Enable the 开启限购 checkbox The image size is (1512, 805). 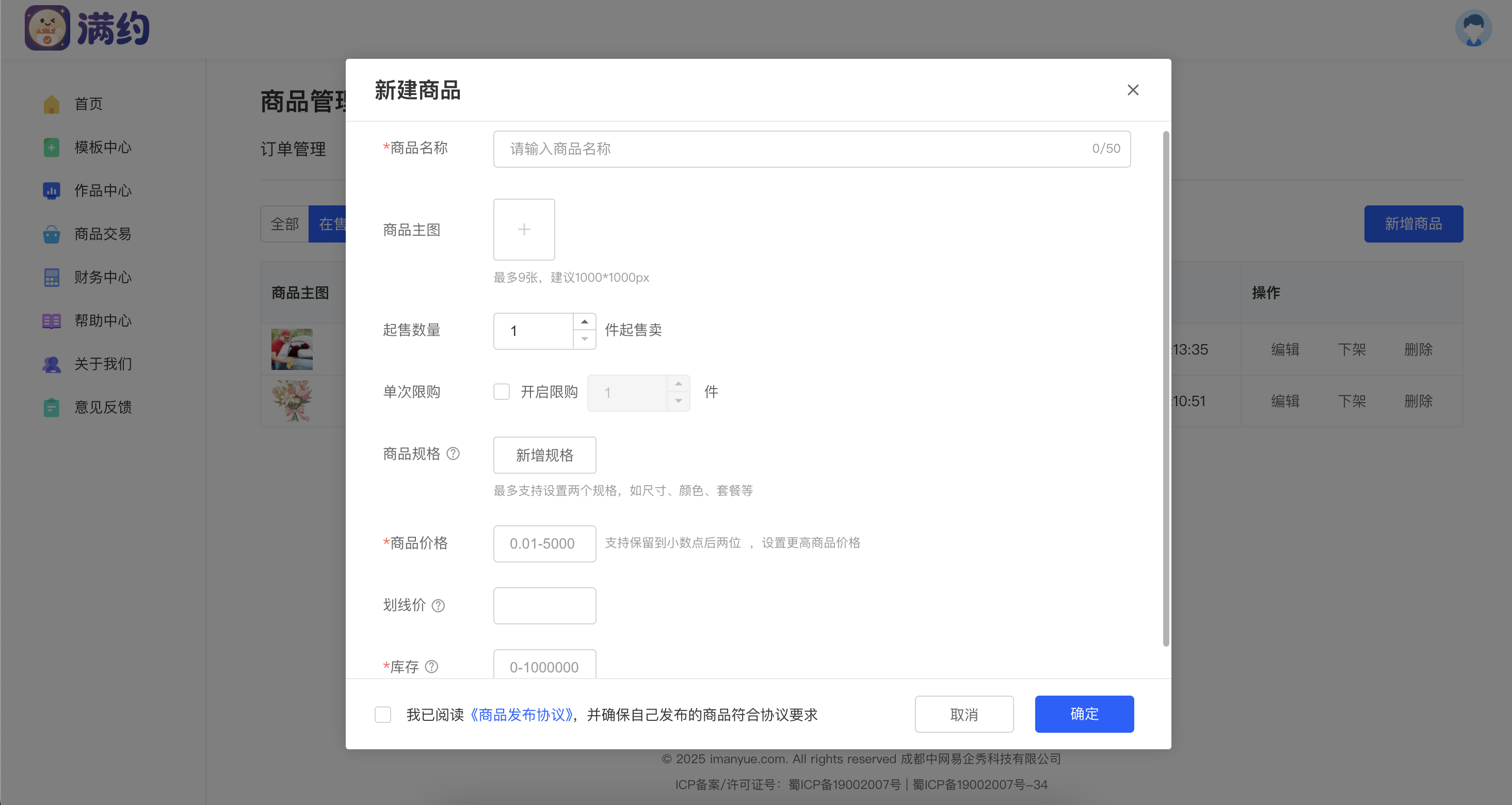click(x=501, y=391)
